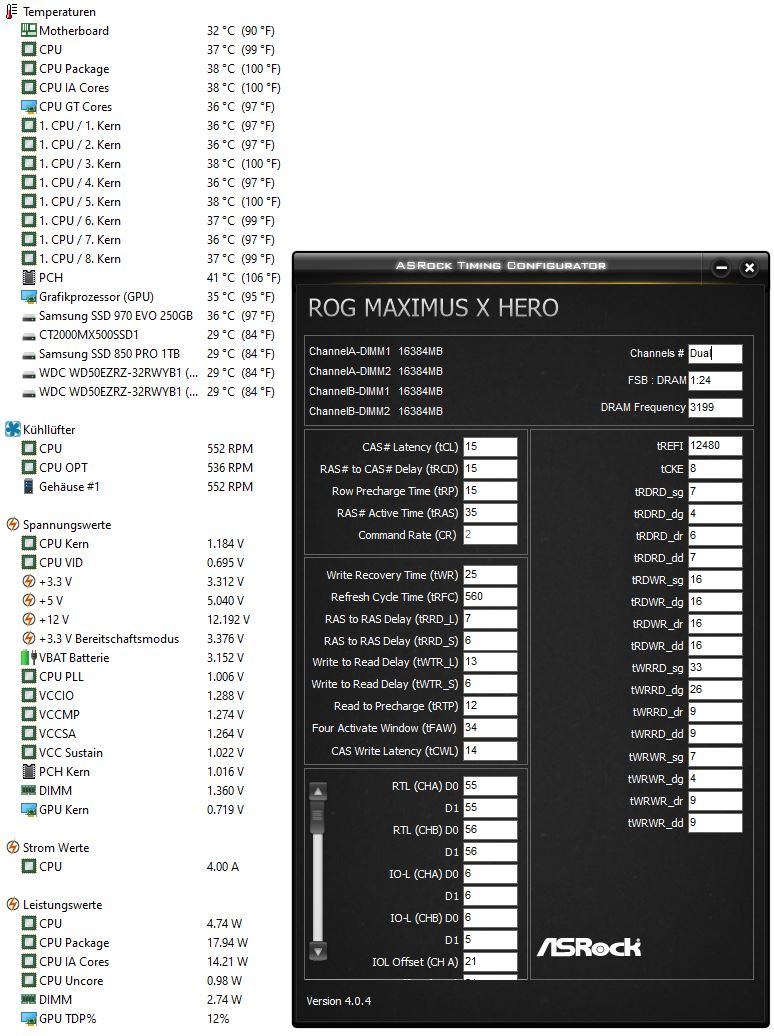Click the tREFI field showing 12480
Screen dimensions: 774x1036
[x=715, y=446]
